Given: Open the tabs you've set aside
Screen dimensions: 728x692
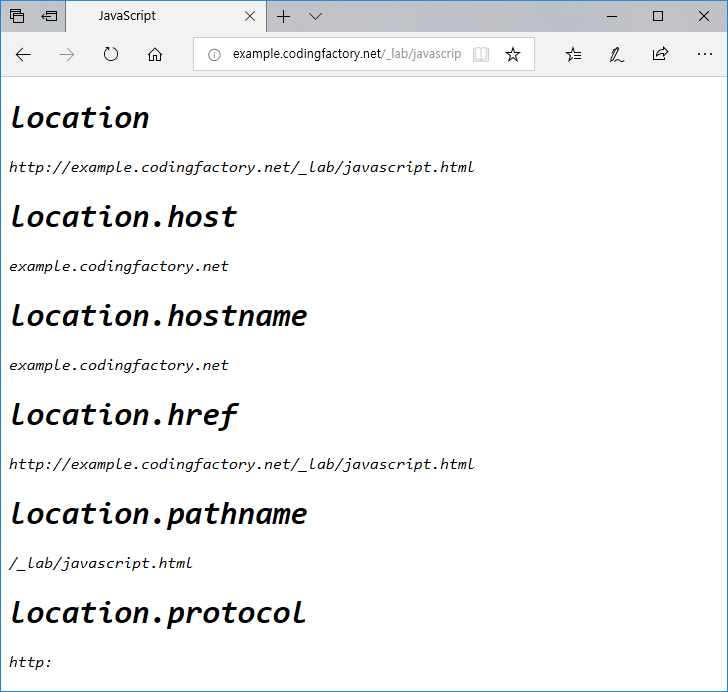Looking at the screenshot, I should pos(17,16).
